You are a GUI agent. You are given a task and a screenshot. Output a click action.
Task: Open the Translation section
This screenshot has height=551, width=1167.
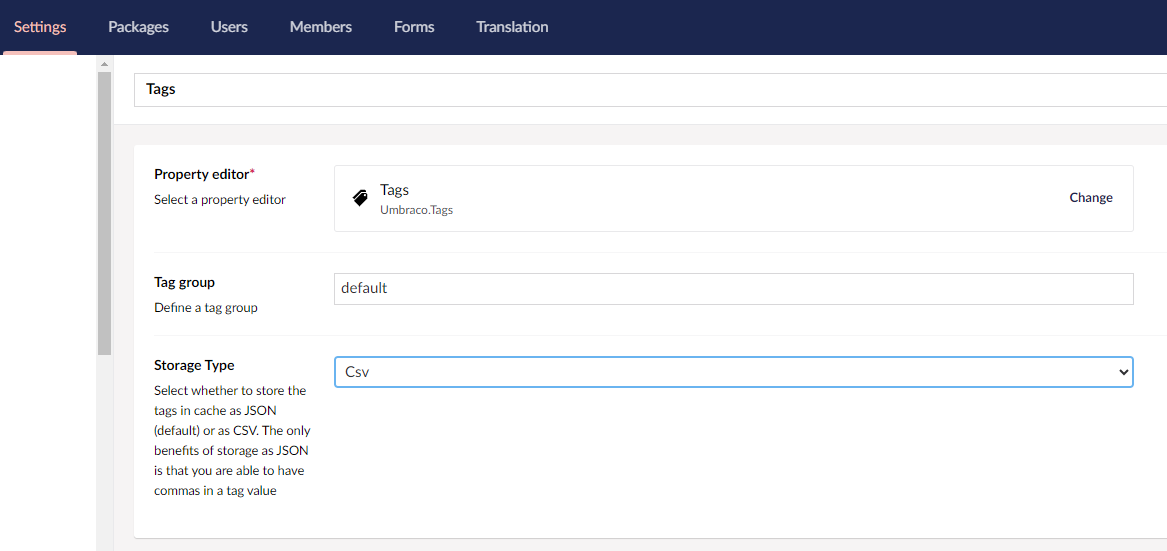coord(512,27)
